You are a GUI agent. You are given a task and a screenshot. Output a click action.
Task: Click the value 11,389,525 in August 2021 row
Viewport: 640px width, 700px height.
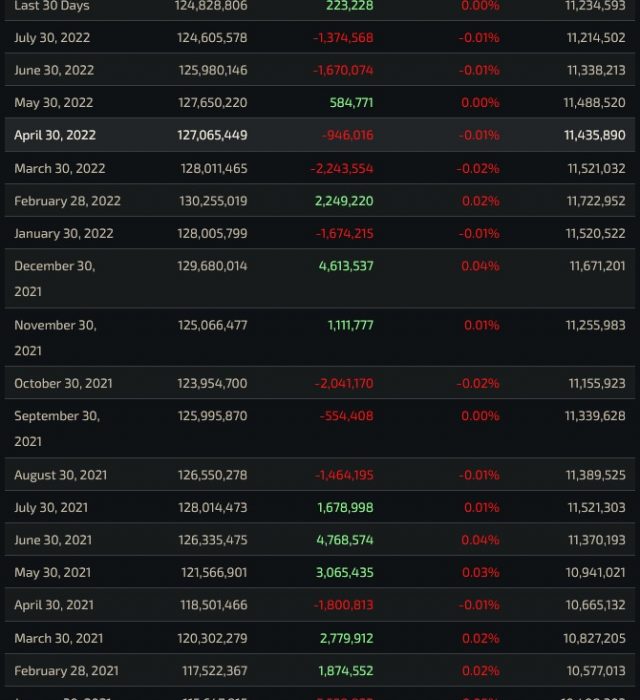pos(596,475)
